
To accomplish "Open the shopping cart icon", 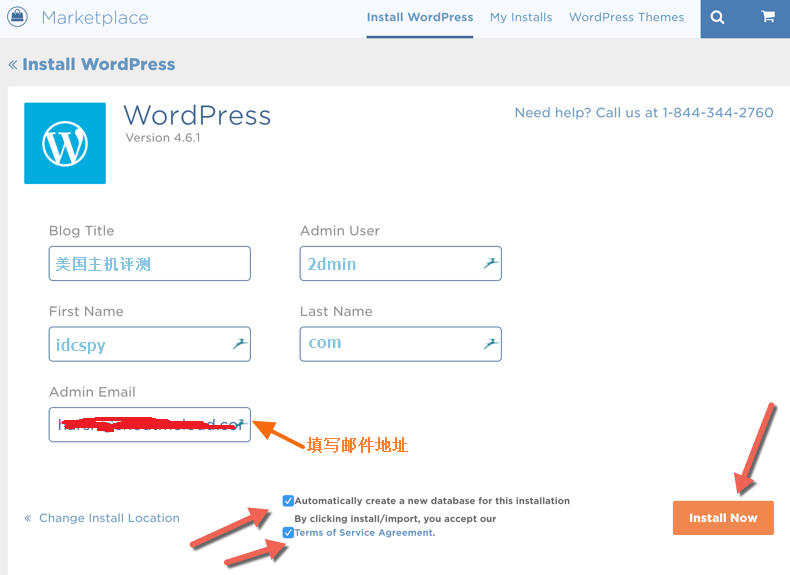I will (768, 17).
